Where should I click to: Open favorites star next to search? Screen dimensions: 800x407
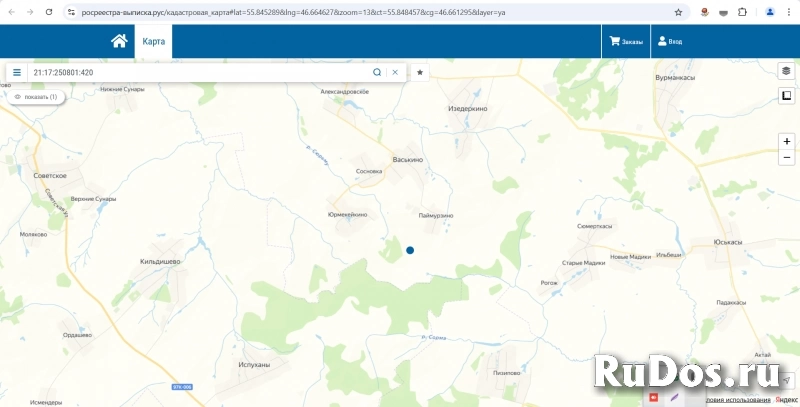pyautogui.click(x=420, y=72)
